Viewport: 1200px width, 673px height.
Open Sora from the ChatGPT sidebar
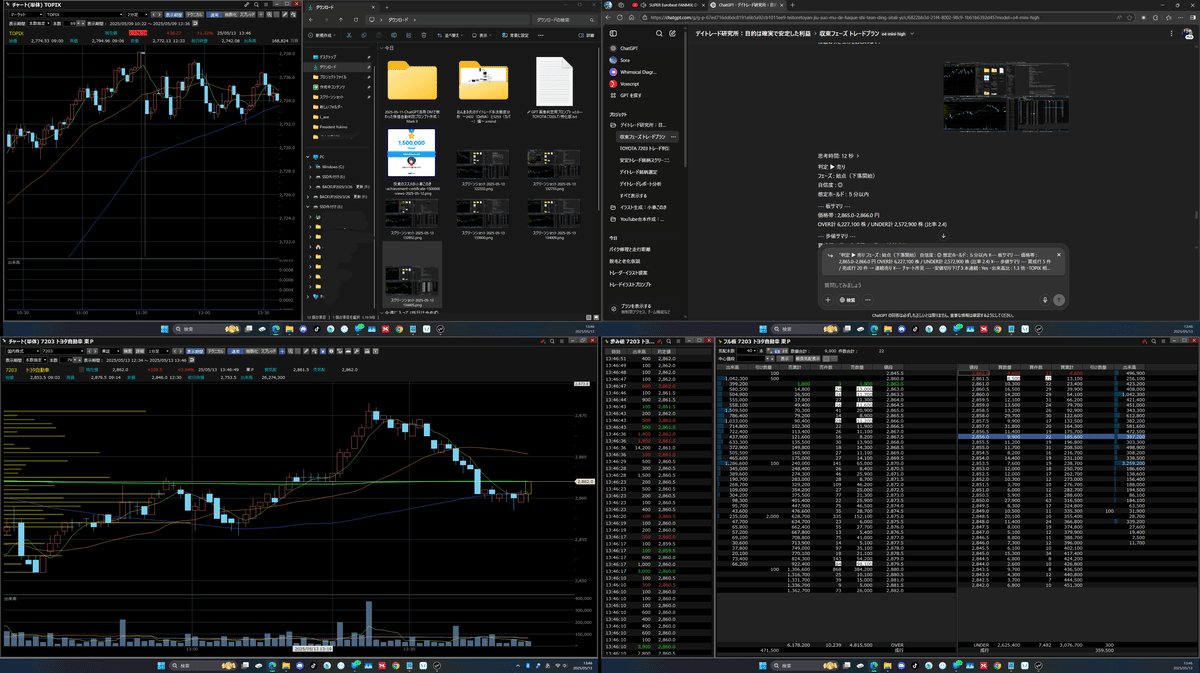(x=625, y=60)
